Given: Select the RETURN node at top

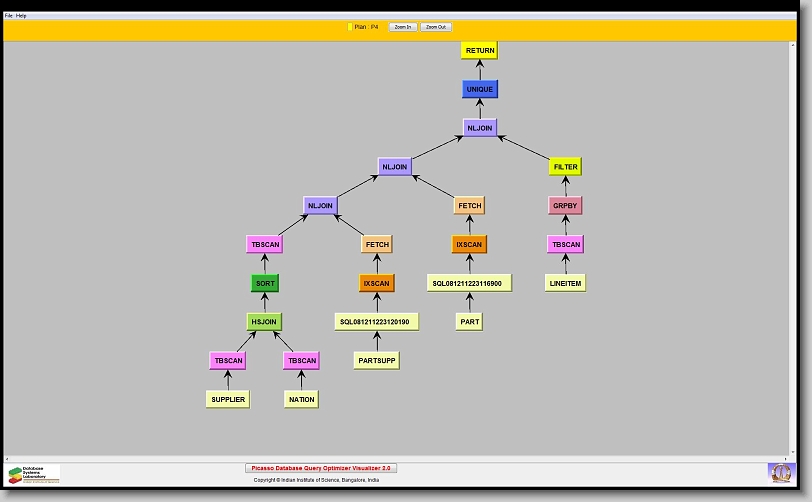Looking at the screenshot, I should point(480,50).
